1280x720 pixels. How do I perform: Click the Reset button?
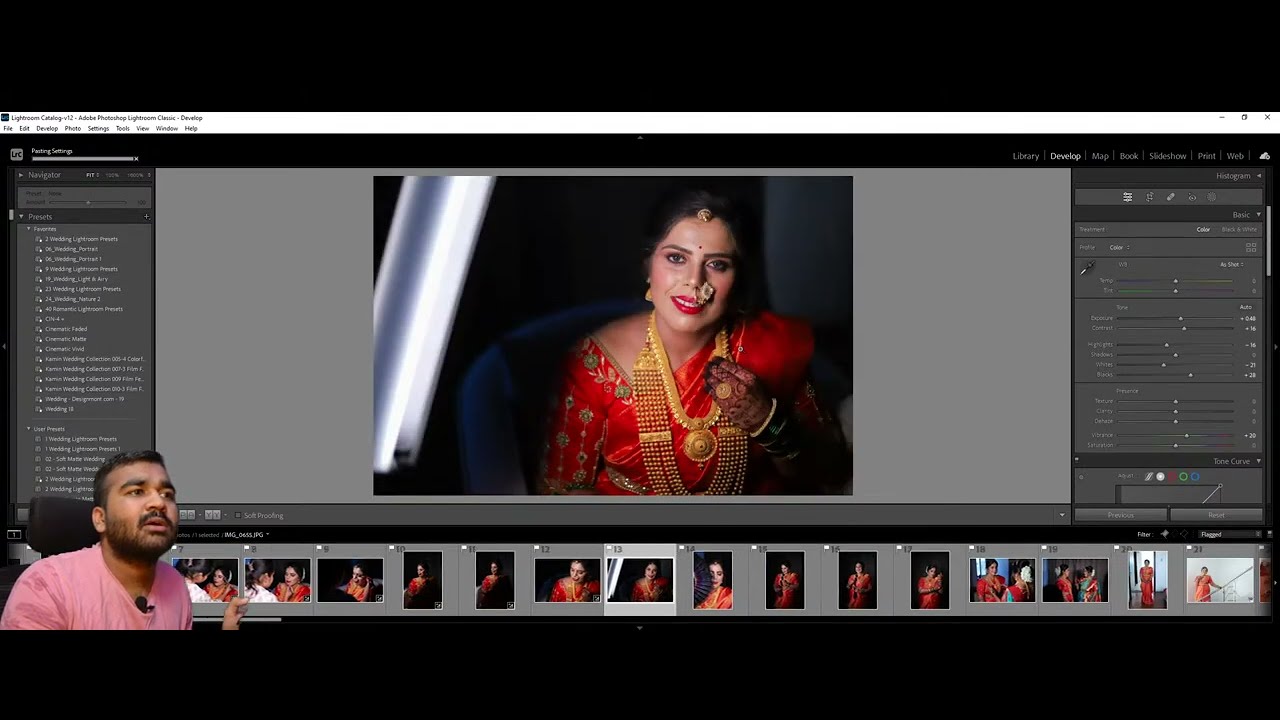click(x=1216, y=515)
